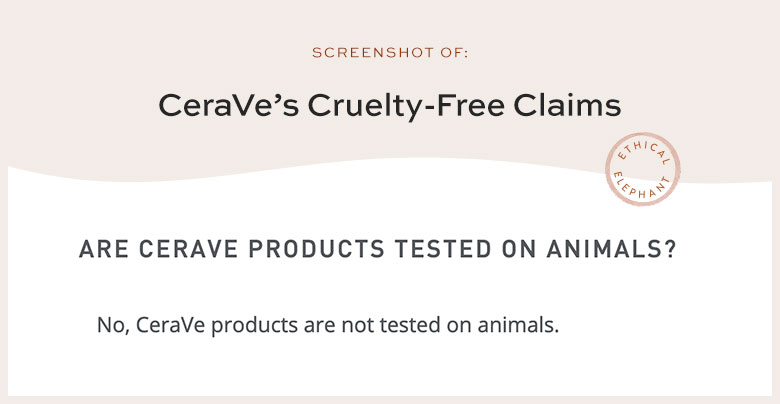Click 'not tested' in the answer sentence

[391, 325]
